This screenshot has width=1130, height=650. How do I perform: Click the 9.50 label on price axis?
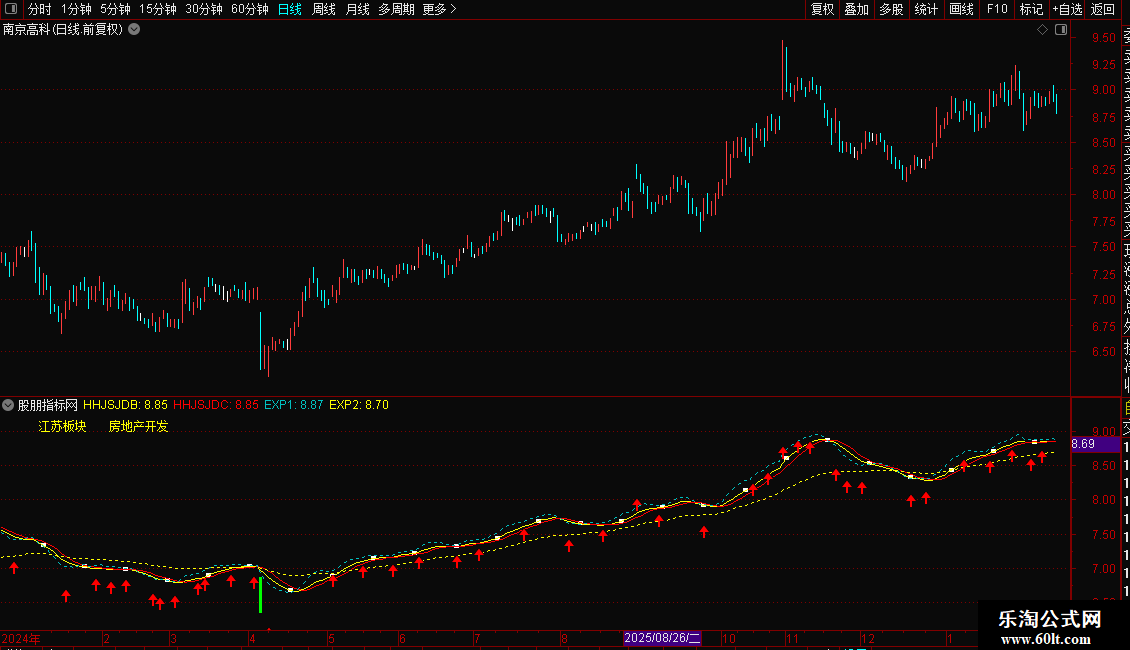click(x=1104, y=38)
